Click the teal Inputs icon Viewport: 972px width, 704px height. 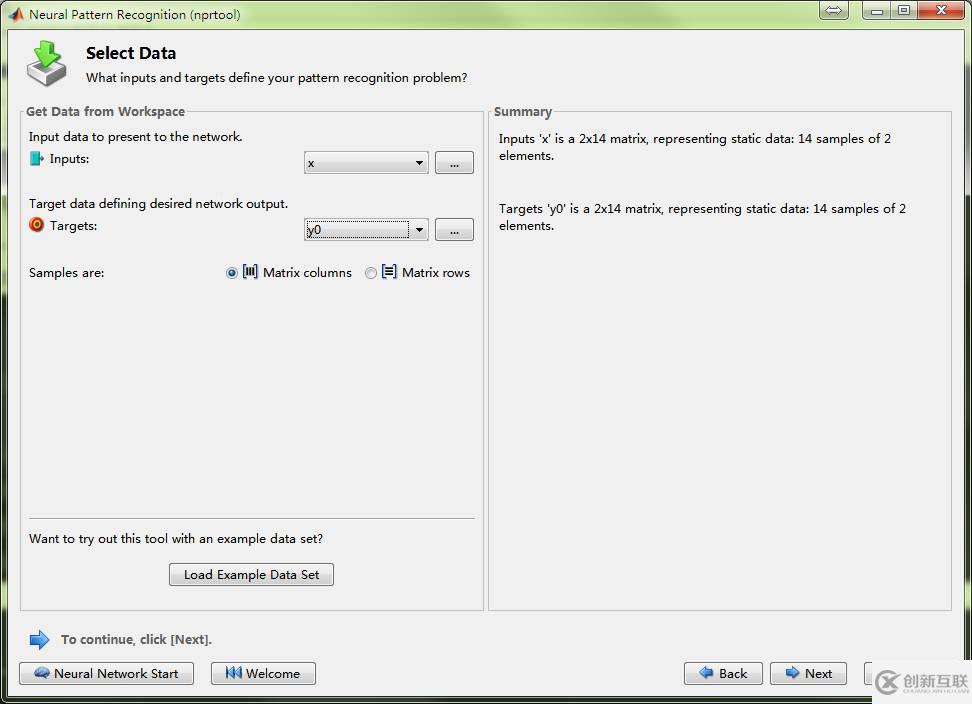point(37,159)
